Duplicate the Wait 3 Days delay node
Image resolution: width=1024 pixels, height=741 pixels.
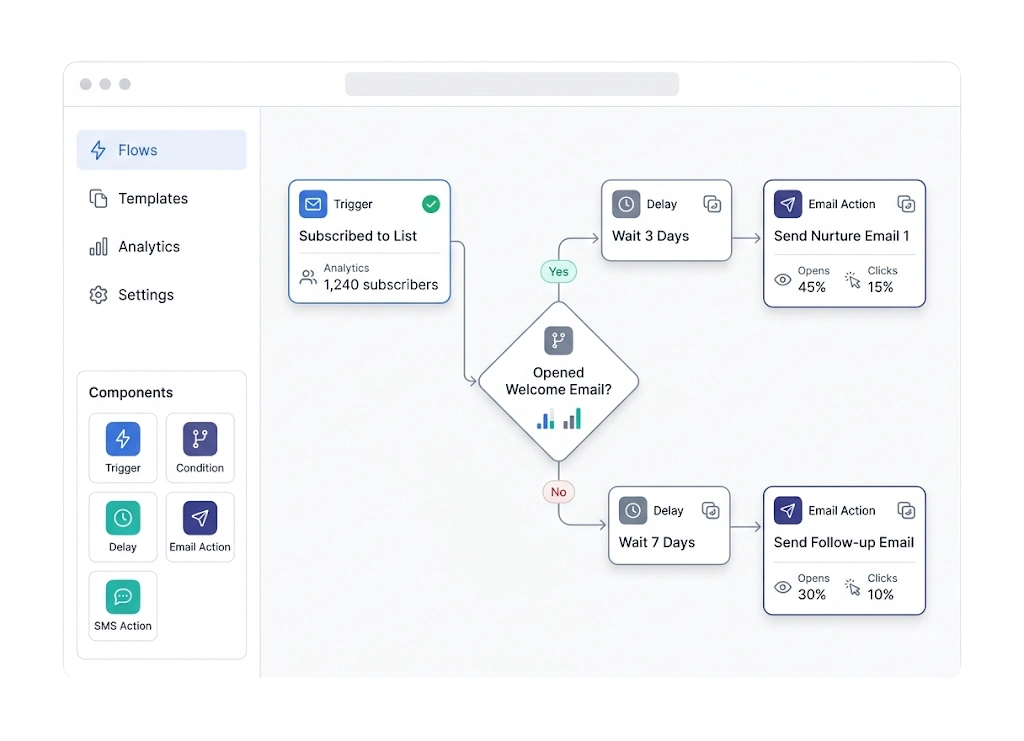(712, 204)
